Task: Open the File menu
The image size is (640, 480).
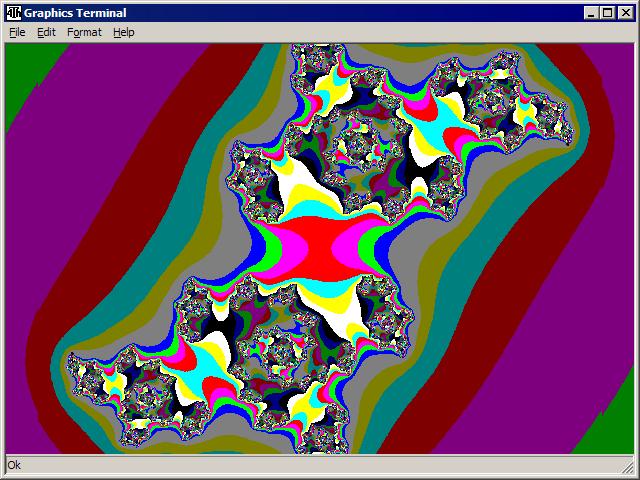Action: [x=17, y=32]
